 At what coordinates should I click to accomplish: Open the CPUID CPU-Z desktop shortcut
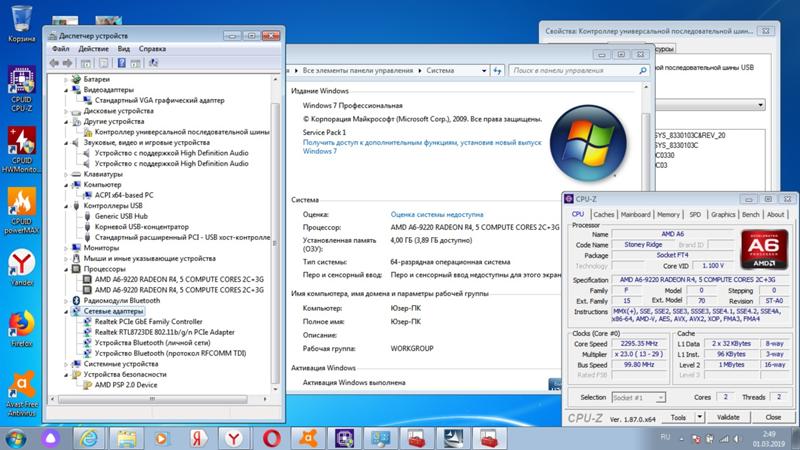21,89
